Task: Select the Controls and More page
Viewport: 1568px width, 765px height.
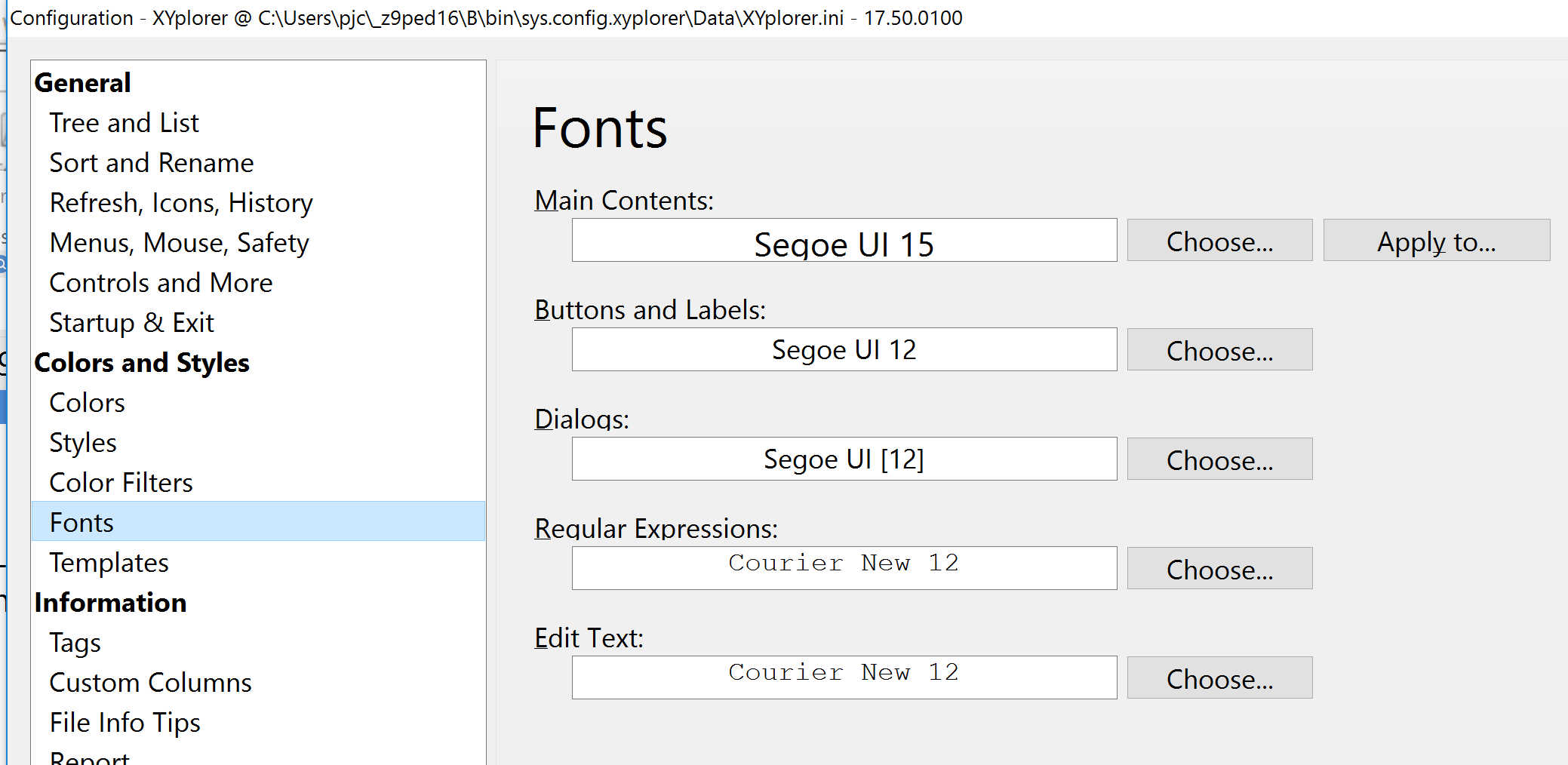Action: [x=161, y=282]
